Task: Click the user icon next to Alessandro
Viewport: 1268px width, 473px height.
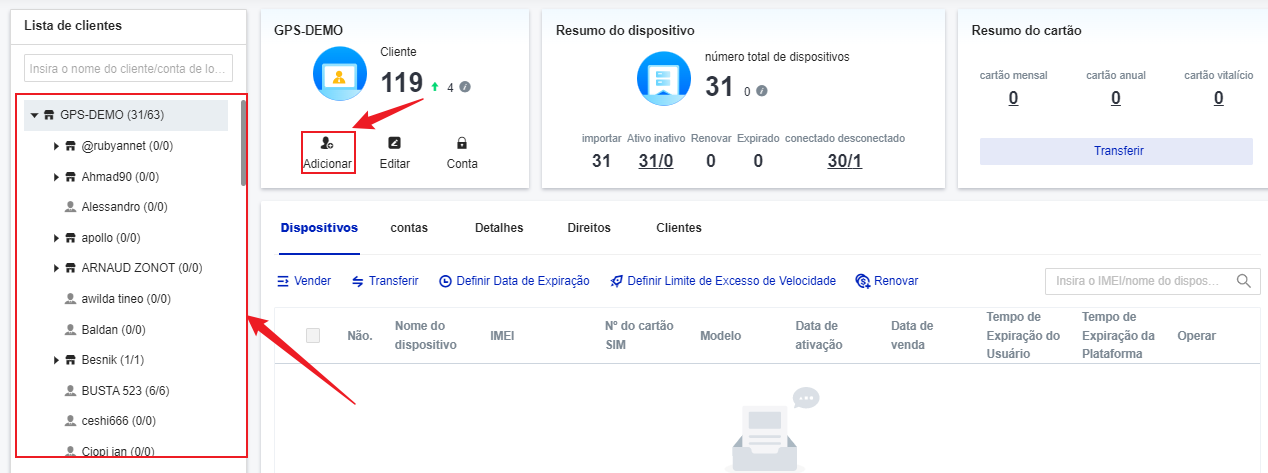Action: click(70, 207)
